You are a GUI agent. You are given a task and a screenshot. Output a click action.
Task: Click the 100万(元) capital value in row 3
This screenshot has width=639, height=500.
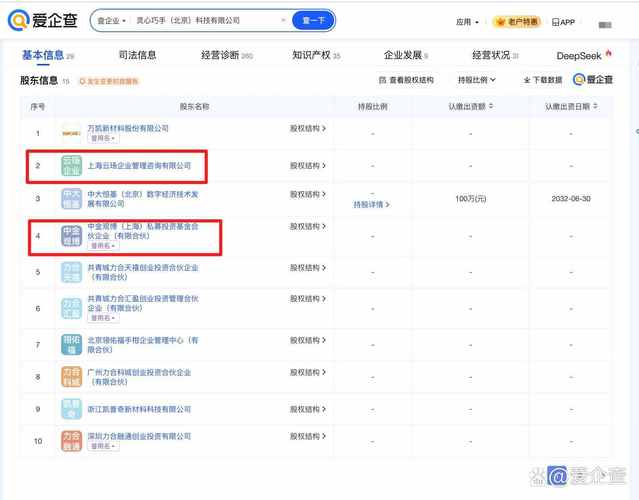(x=471, y=198)
